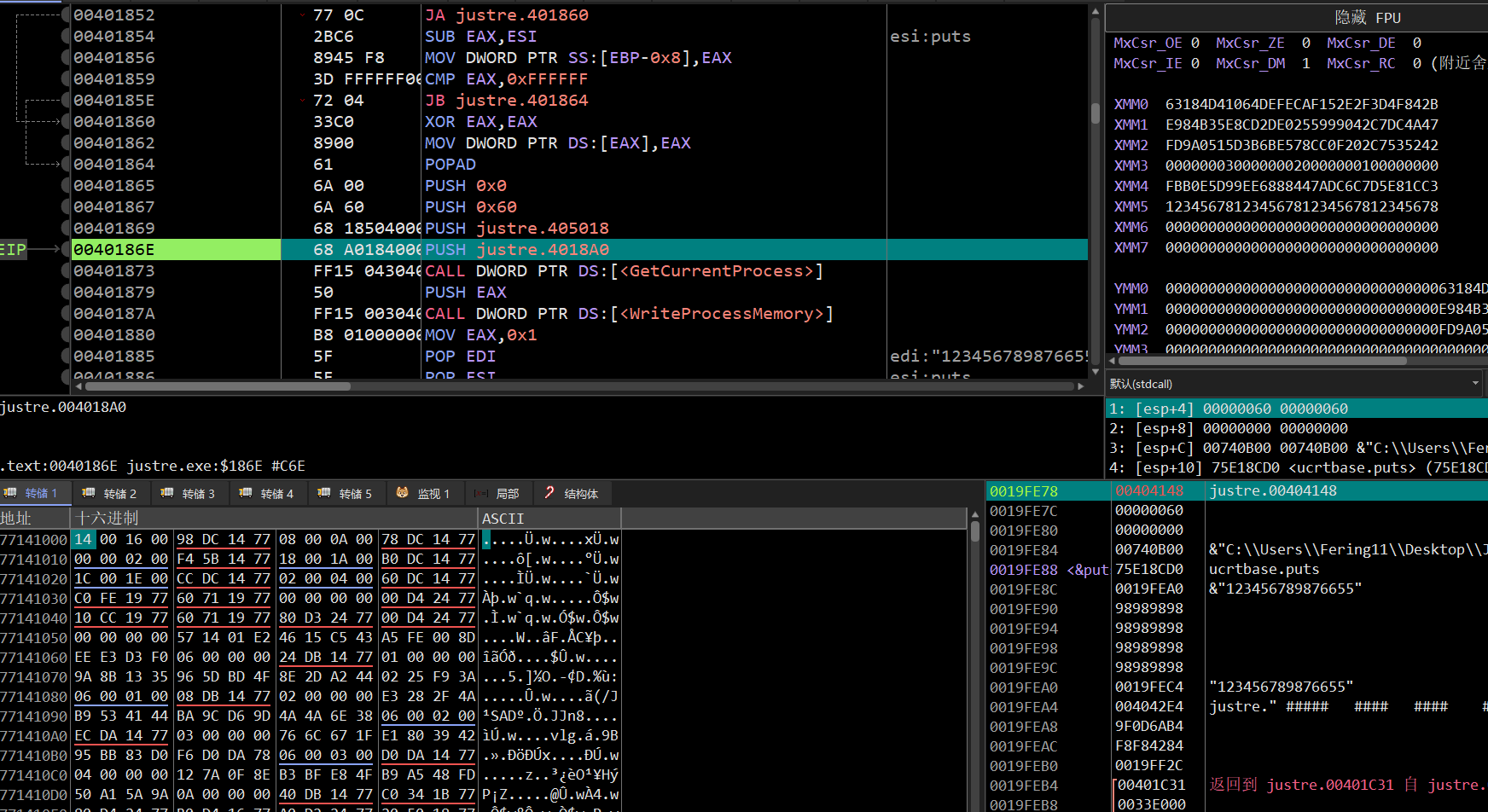Click the 局部 locals variable icon

(481, 493)
